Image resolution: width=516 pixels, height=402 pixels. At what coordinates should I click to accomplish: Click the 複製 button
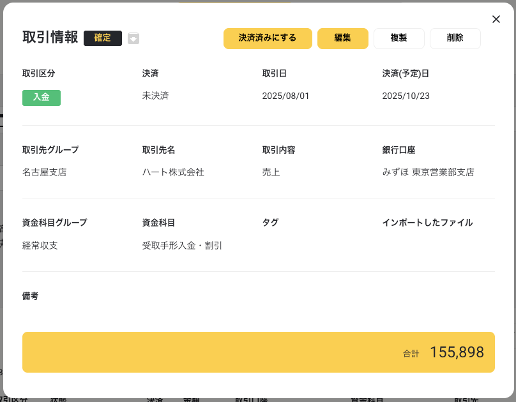399,38
